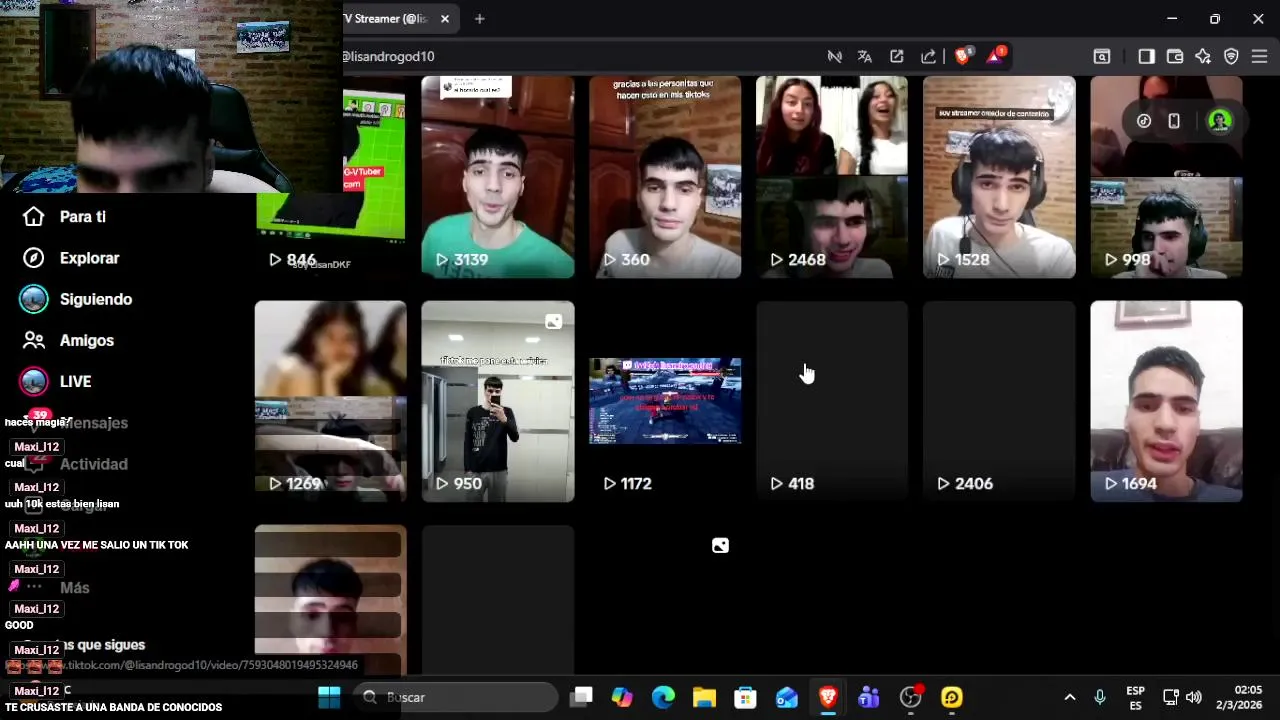The height and width of the screenshot is (720, 1280).
Task: Open Brave Shields lion icon
Action: tap(963, 57)
